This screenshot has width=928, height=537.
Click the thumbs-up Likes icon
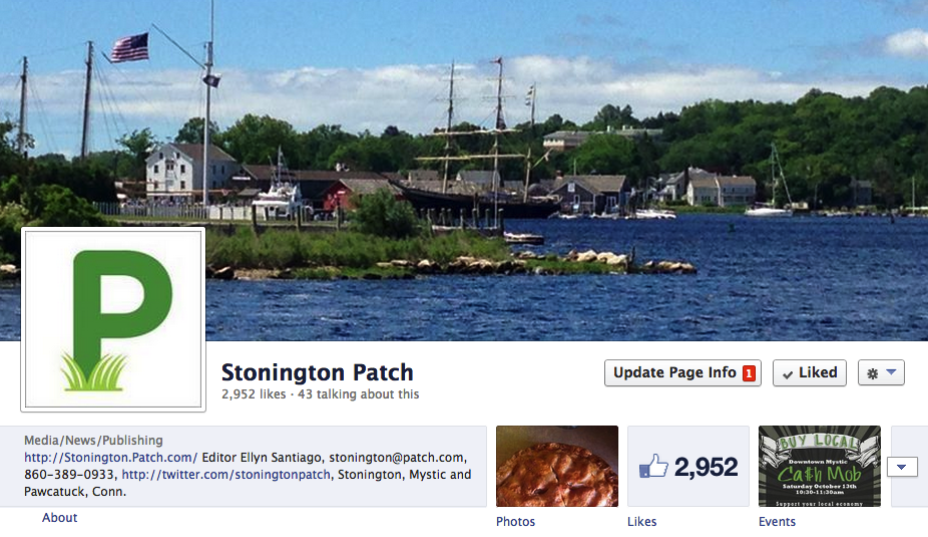(653, 467)
